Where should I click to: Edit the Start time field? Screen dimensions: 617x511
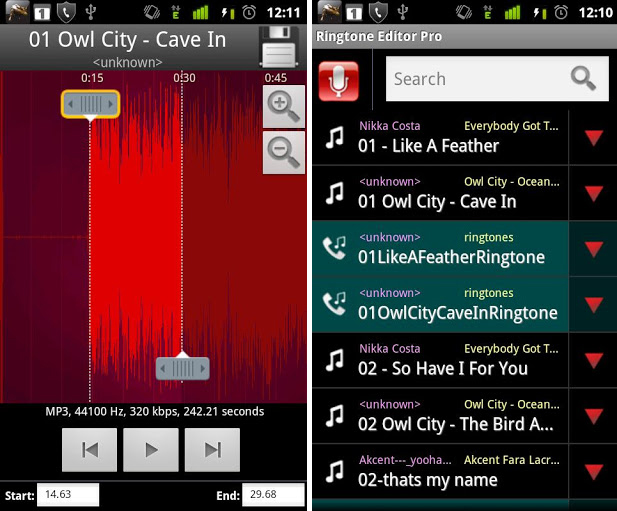click(x=68, y=494)
